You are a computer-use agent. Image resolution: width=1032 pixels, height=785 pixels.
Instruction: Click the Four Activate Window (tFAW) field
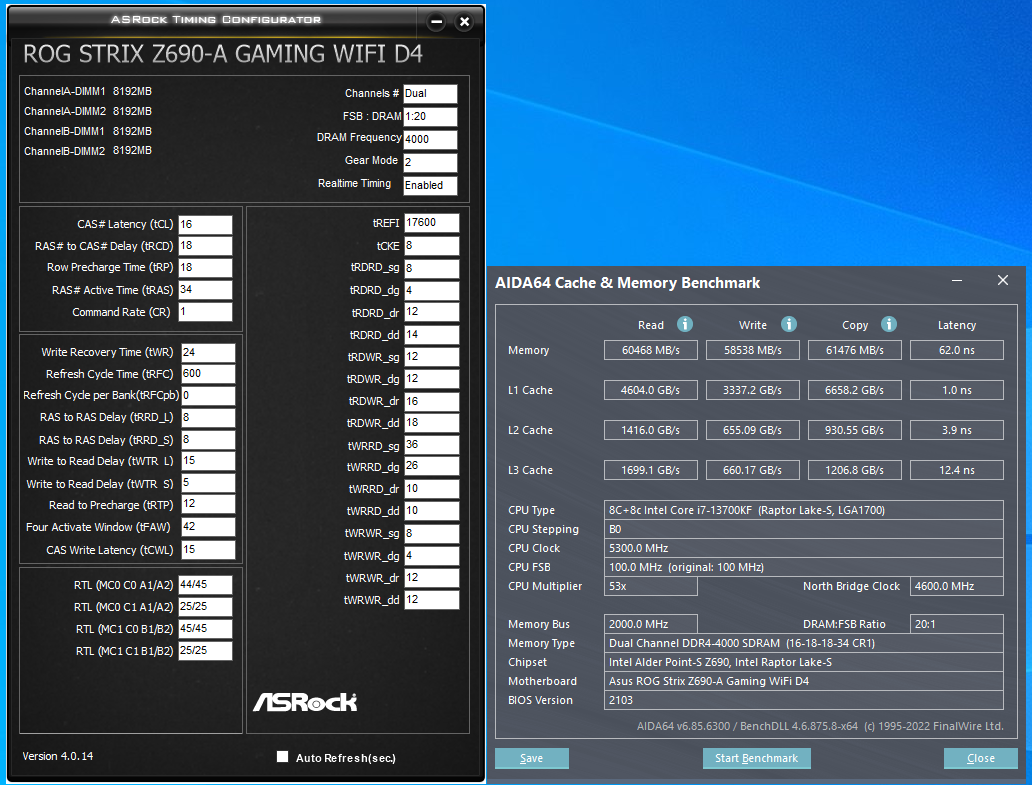pyautogui.click(x=208, y=527)
